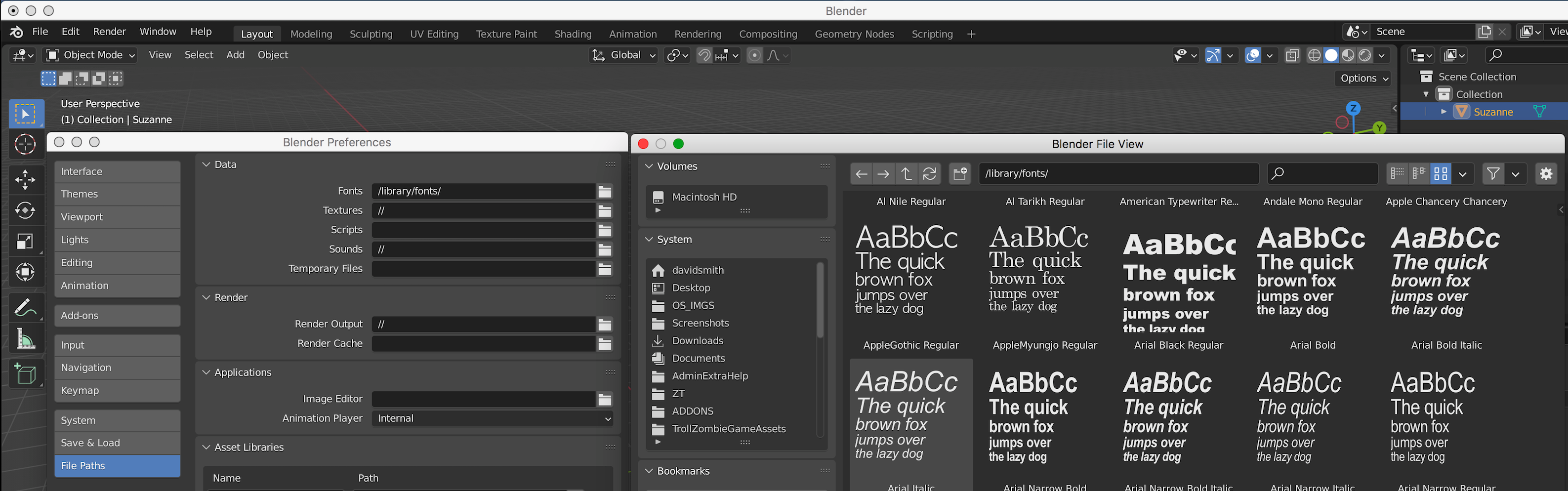Click folder icon next to Temporary Files
Screen dimensions: 1568x491
[x=605, y=269]
